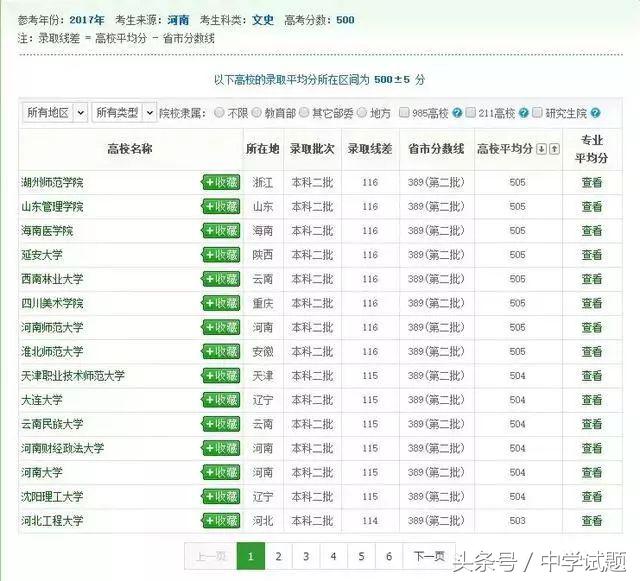640x581 pixels.
Task: Go to results page 4
Action: click(333, 556)
